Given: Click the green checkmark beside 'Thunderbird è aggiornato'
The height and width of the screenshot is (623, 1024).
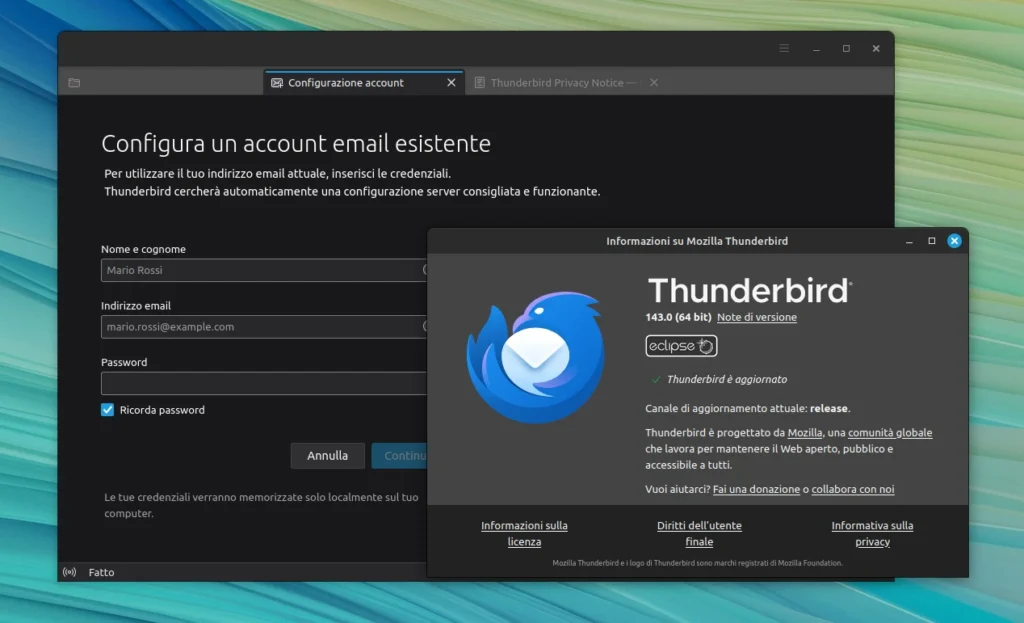Looking at the screenshot, I should (655, 379).
